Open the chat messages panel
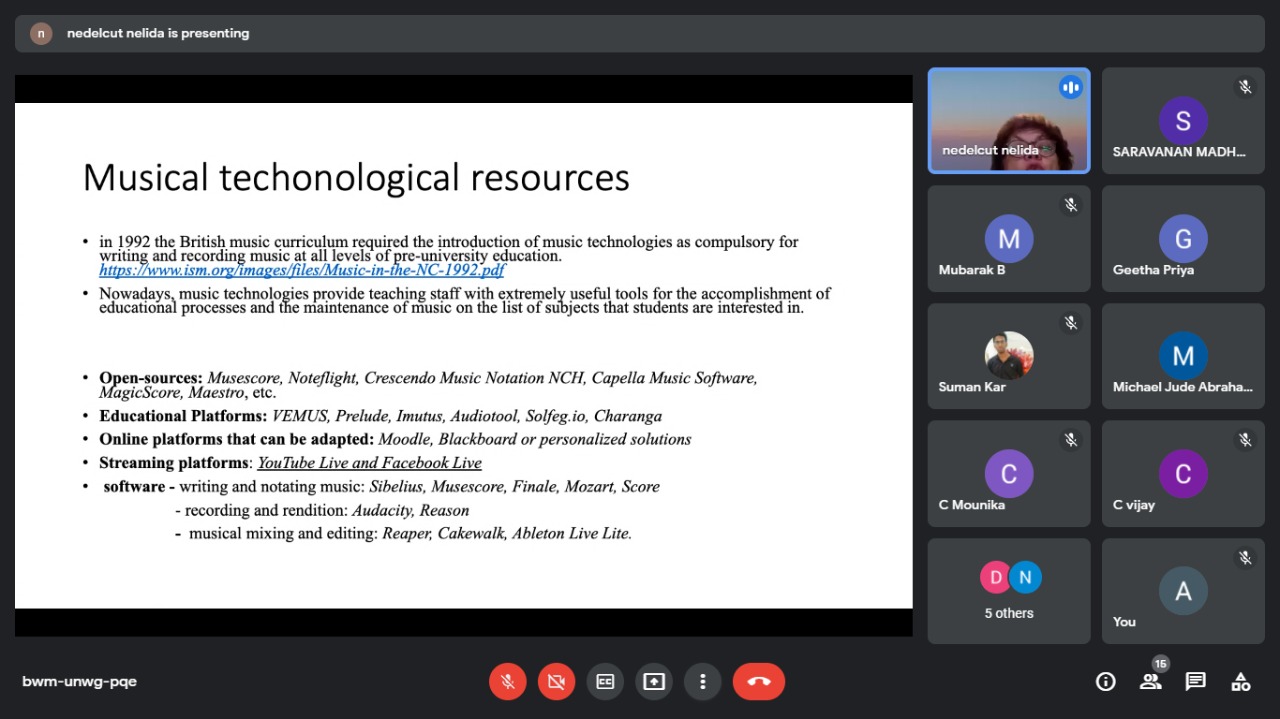1280x719 pixels. (x=1195, y=682)
